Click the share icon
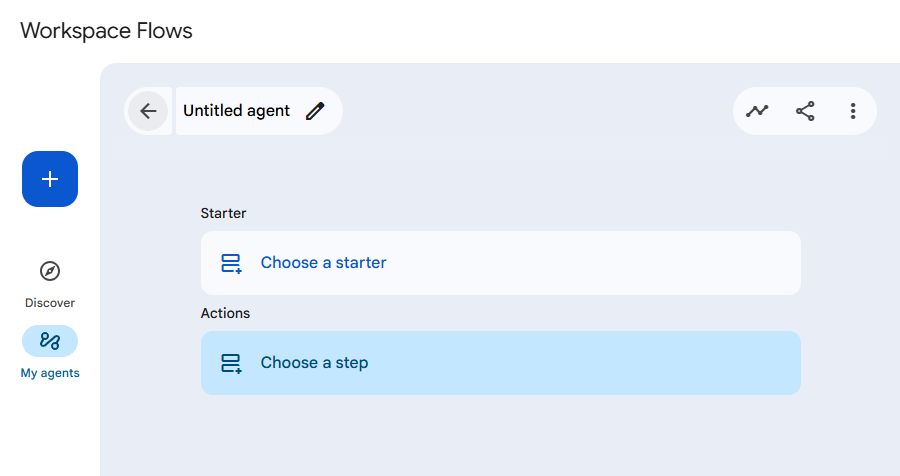900x476 pixels. (x=805, y=111)
